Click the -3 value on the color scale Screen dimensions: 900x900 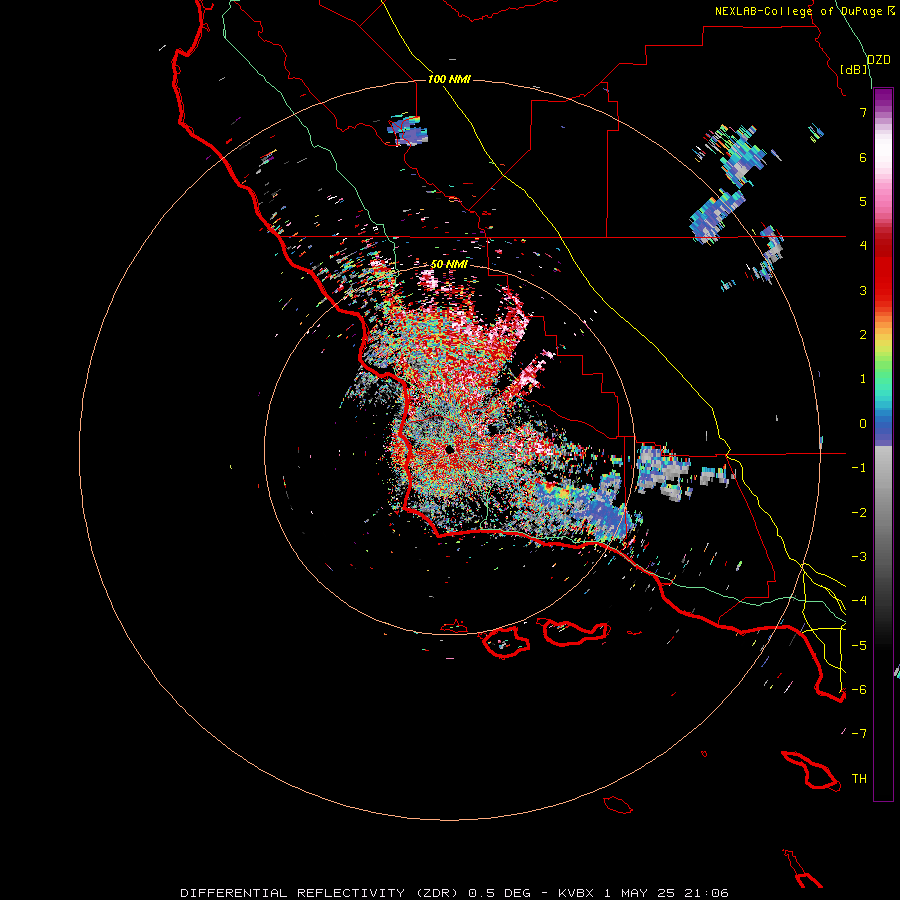tap(859, 556)
